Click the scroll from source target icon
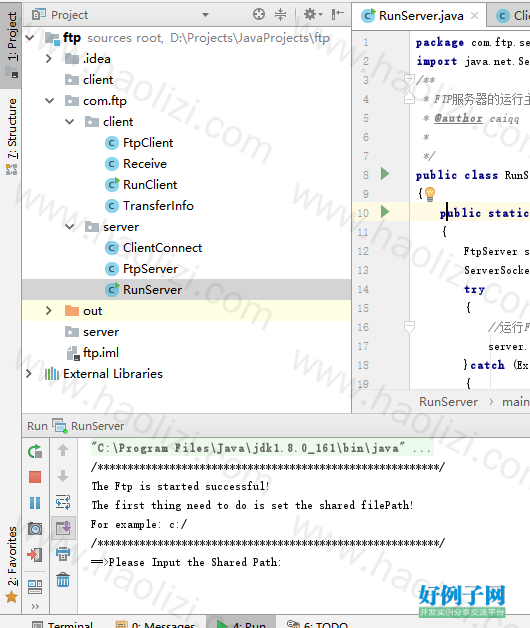 coord(259,14)
